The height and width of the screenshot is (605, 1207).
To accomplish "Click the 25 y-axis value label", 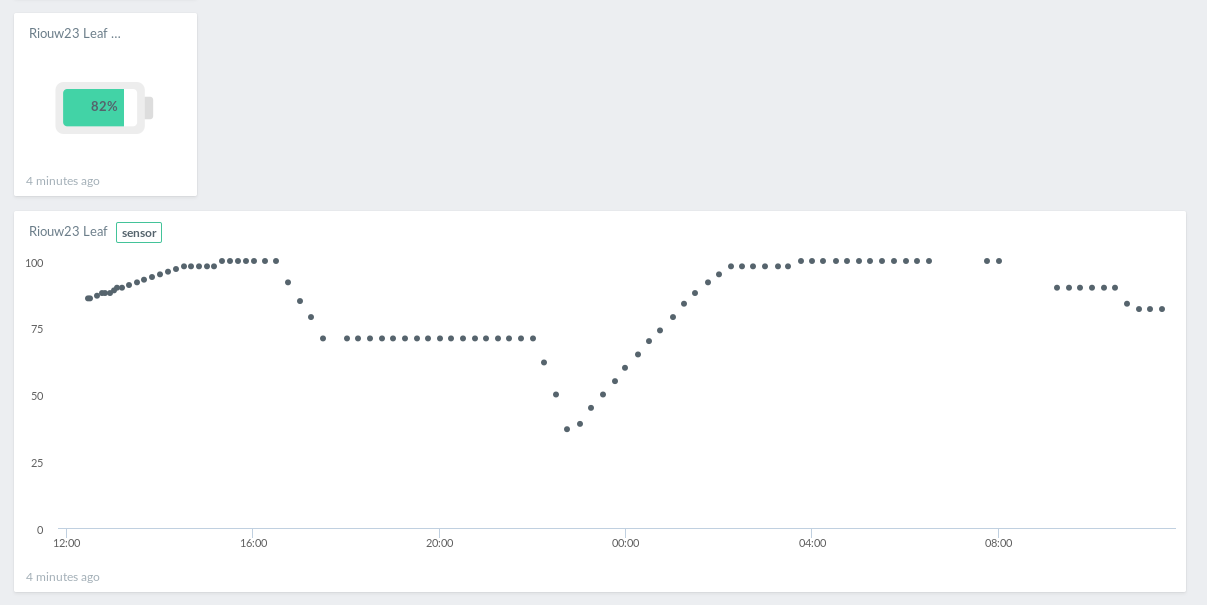I will point(37,463).
